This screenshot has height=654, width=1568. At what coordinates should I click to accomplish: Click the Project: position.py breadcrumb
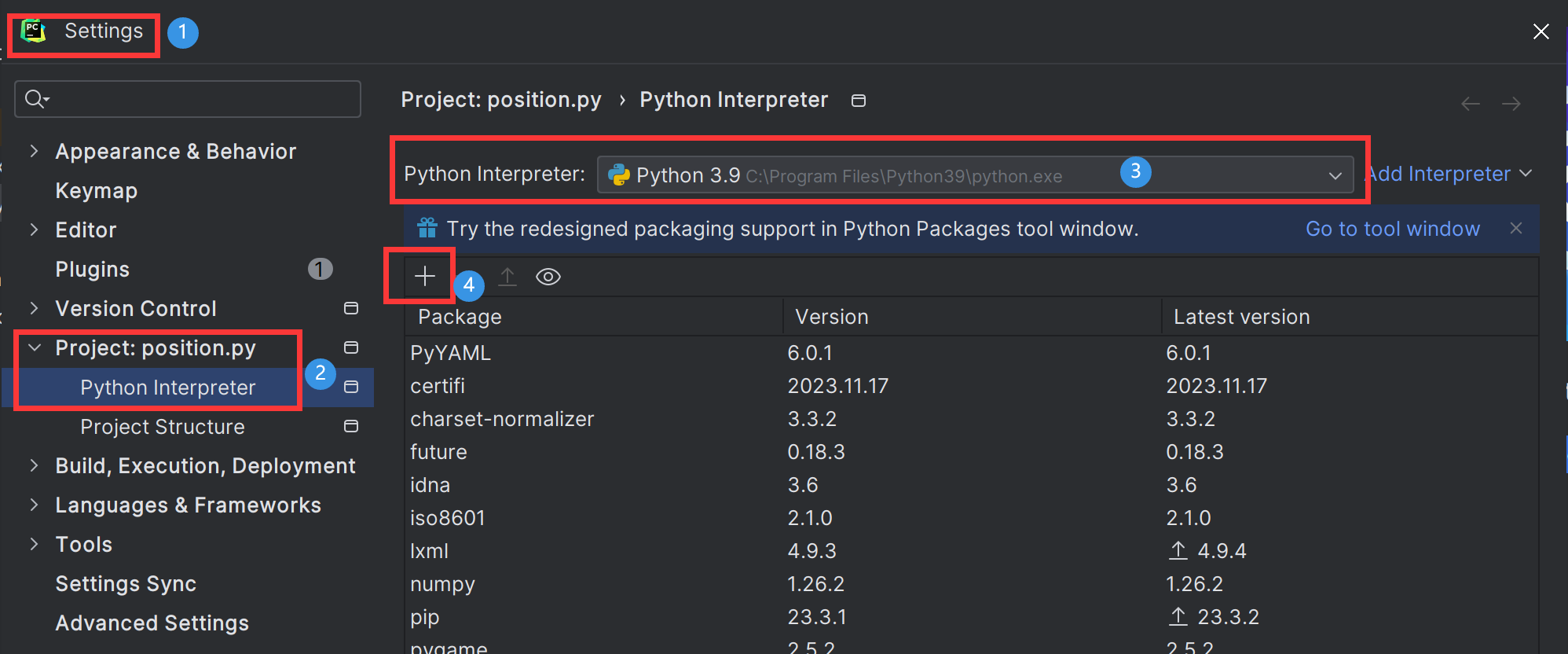pos(501,100)
